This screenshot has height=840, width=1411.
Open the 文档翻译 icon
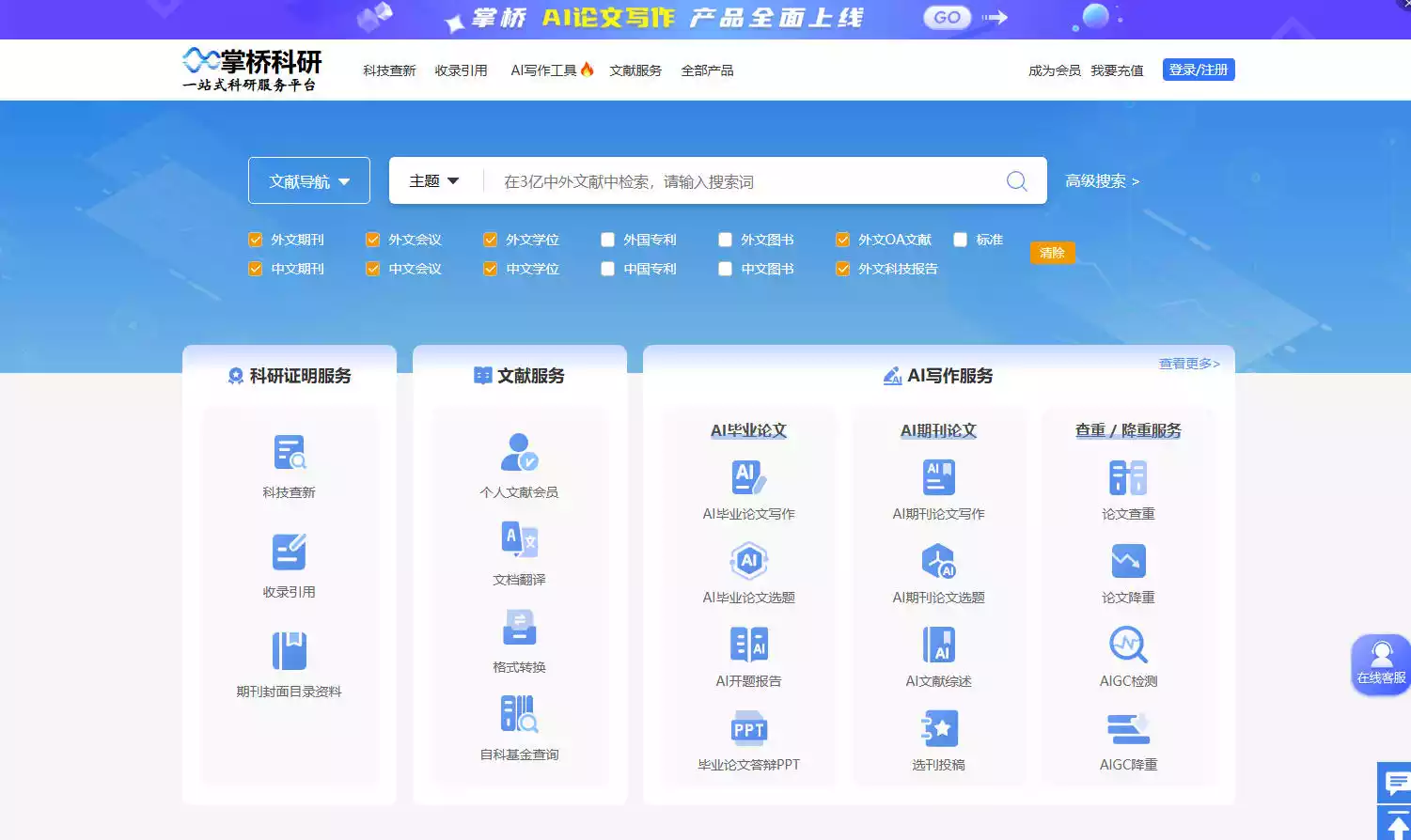pyautogui.click(x=519, y=540)
